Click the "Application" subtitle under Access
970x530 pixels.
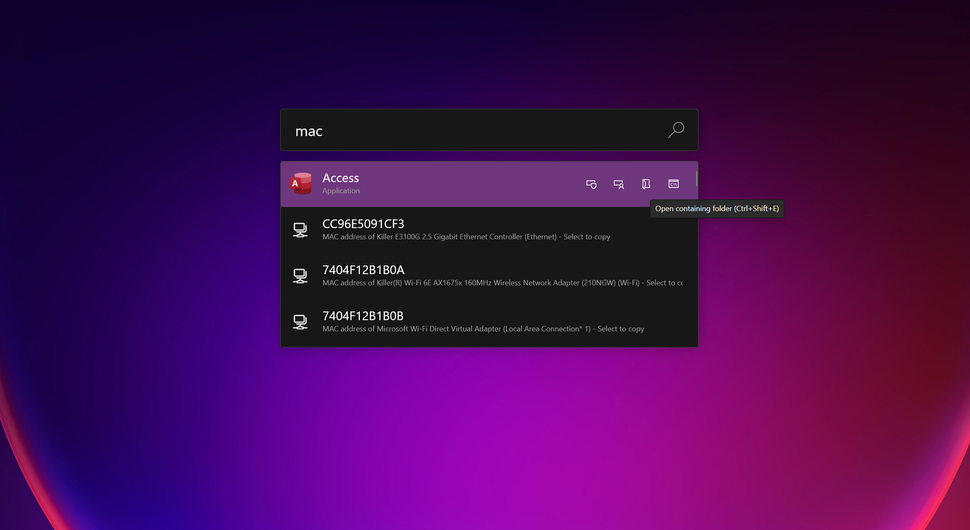pyautogui.click(x=341, y=190)
